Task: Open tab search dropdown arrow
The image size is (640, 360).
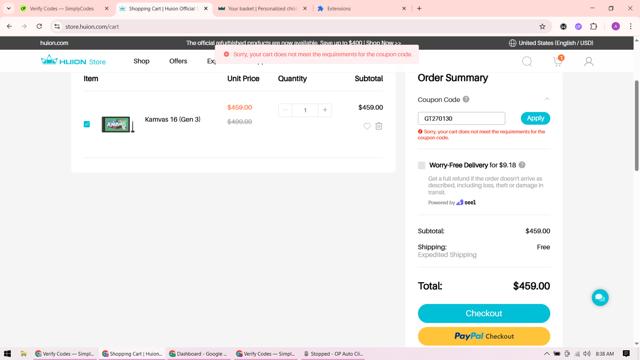Action: click(x=9, y=8)
